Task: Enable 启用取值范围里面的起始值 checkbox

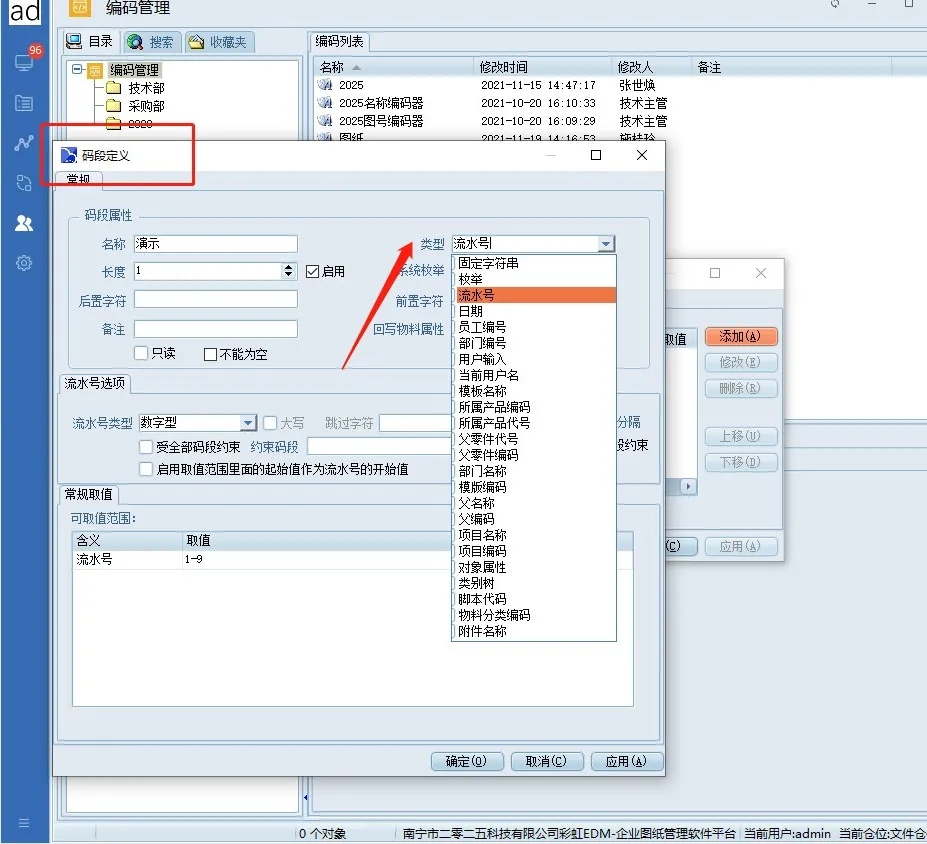Action: [145, 469]
